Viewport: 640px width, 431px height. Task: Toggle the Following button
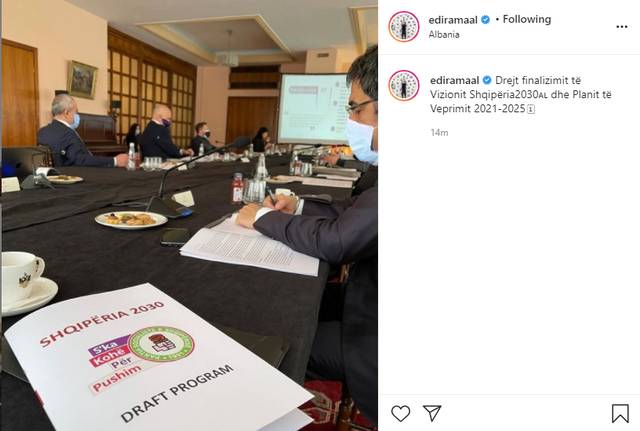pyautogui.click(x=527, y=19)
